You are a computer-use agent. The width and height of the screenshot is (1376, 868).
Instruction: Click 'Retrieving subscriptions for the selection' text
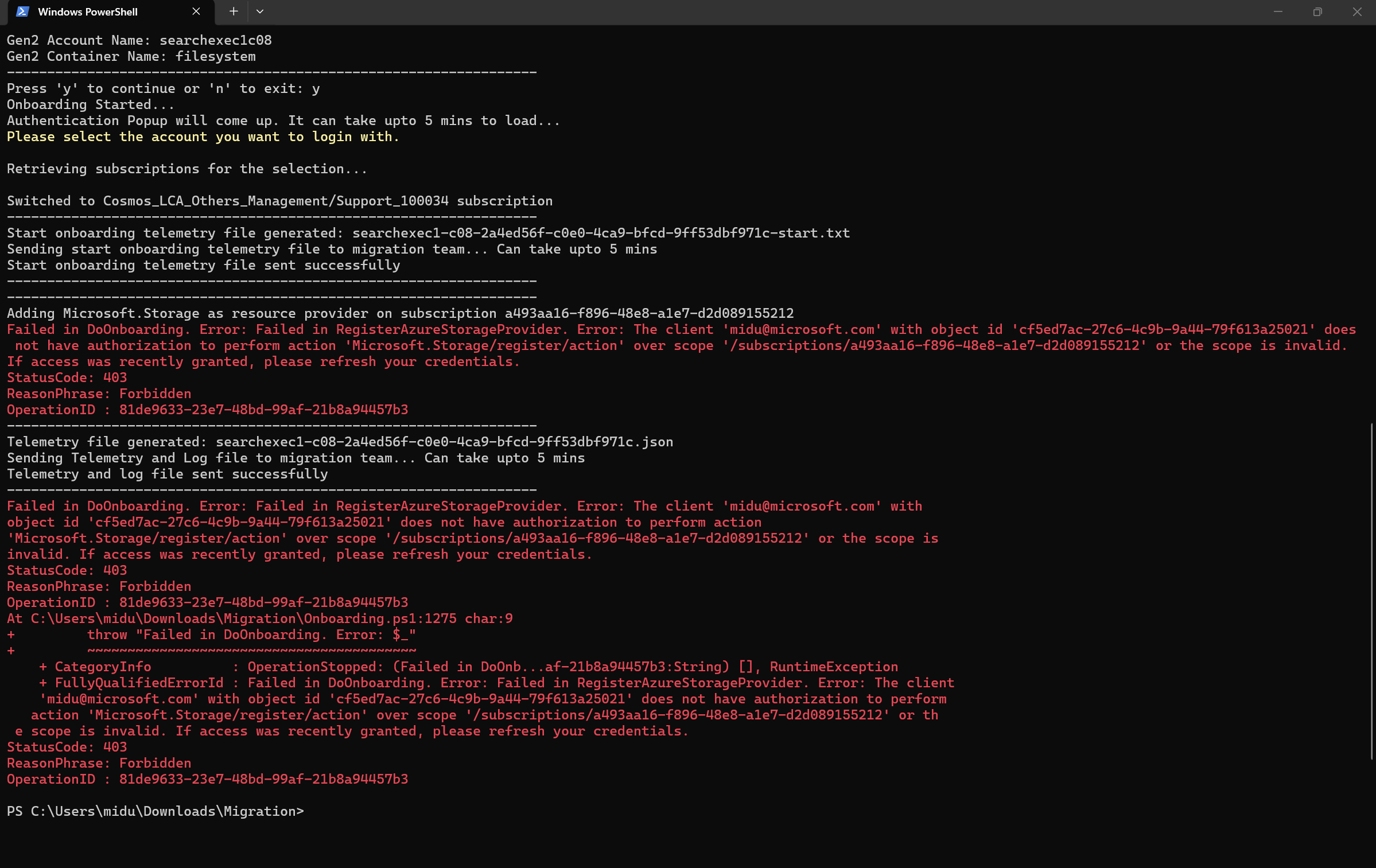pyautogui.click(x=186, y=169)
